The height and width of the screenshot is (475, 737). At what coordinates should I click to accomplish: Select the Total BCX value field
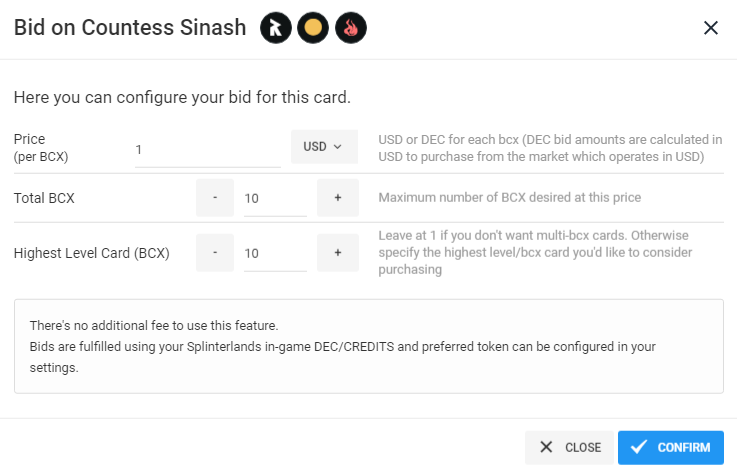pos(275,198)
